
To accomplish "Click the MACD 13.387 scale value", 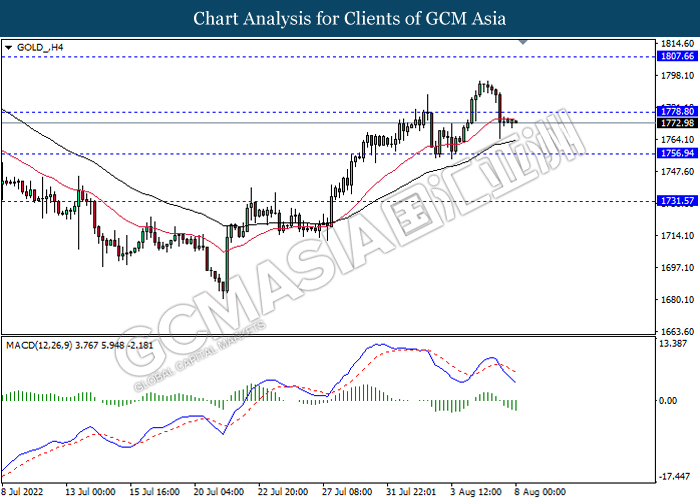I will [672, 343].
